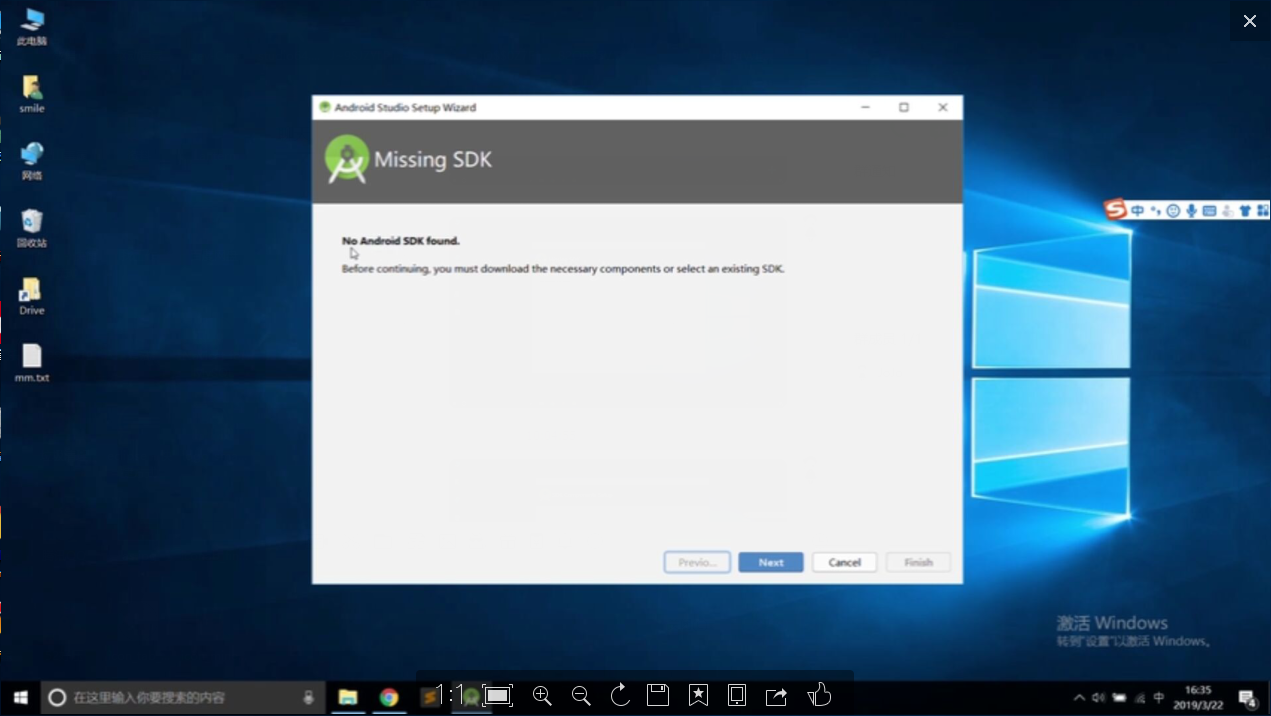The height and width of the screenshot is (716, 1271).
Task: Select the Recycle Bin desktop icon
Action: point(32,228)
